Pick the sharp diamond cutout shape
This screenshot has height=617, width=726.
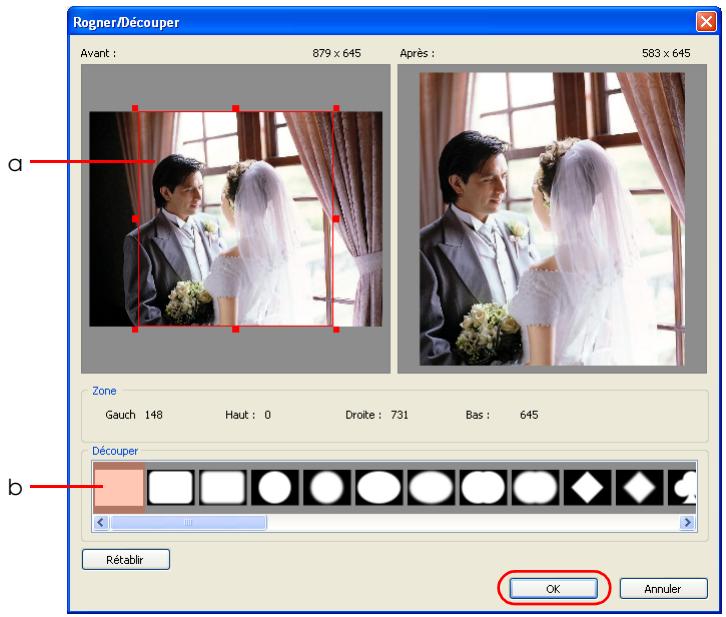tap(587, 487)
